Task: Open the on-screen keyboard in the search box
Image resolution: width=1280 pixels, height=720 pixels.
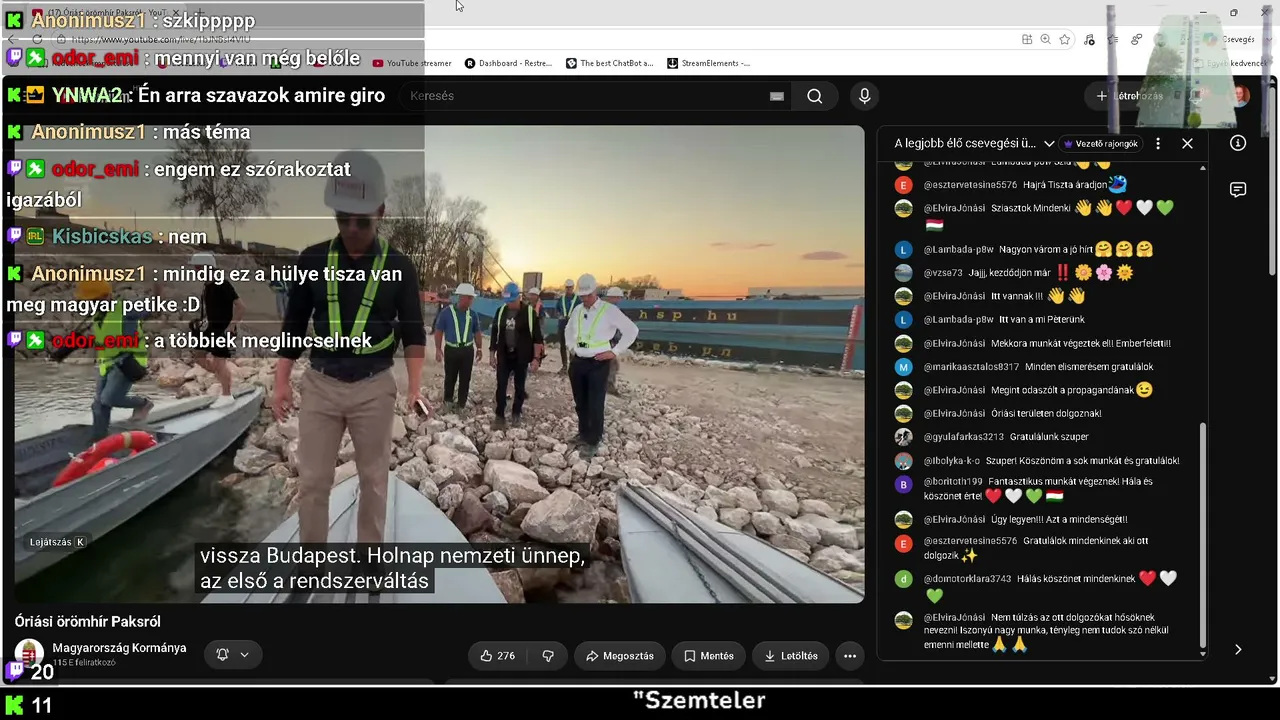Action: pos(777,96)
